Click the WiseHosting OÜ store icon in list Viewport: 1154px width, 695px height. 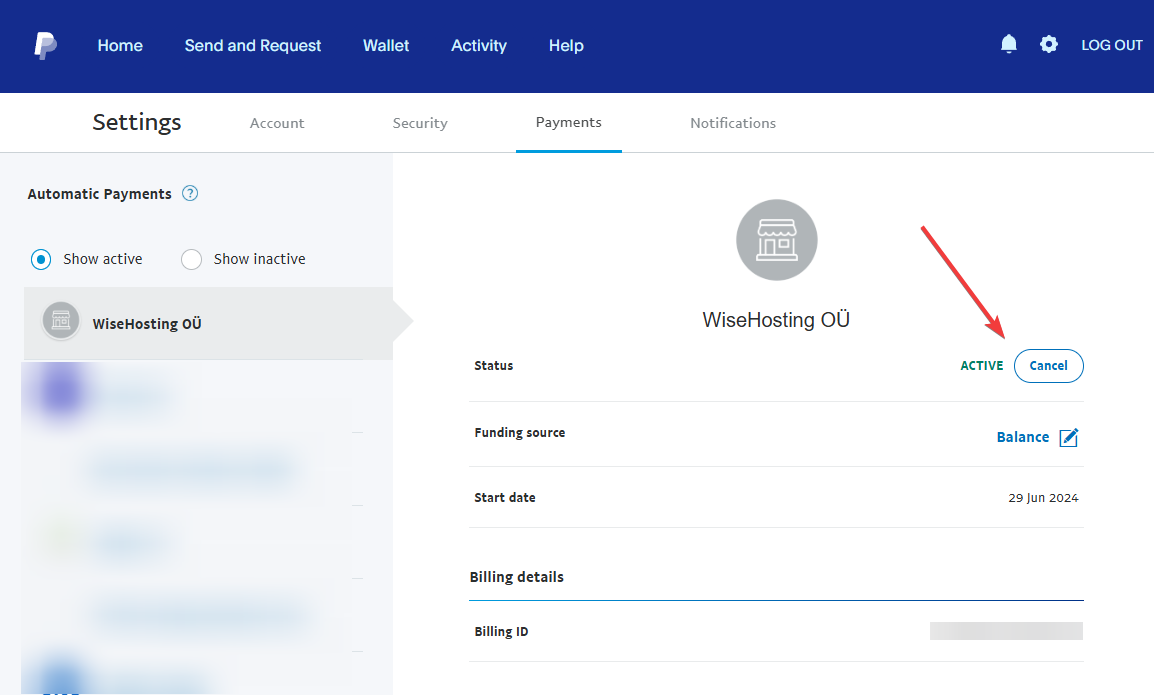pyautogui.click(x=61, y=320)
